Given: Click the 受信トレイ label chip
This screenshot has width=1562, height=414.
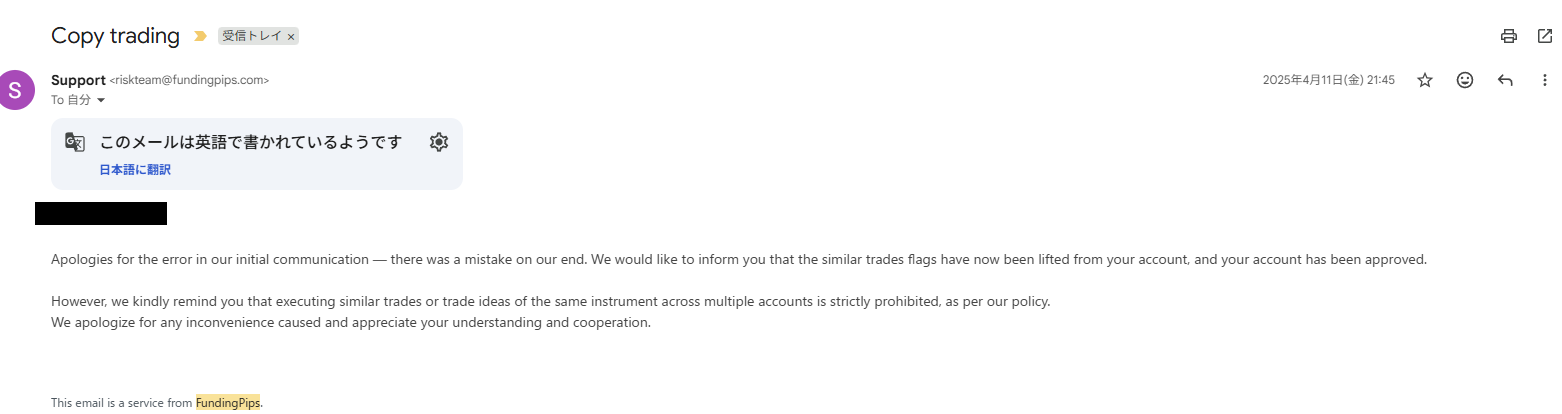Looking at the screenshot, I should 252,36.
